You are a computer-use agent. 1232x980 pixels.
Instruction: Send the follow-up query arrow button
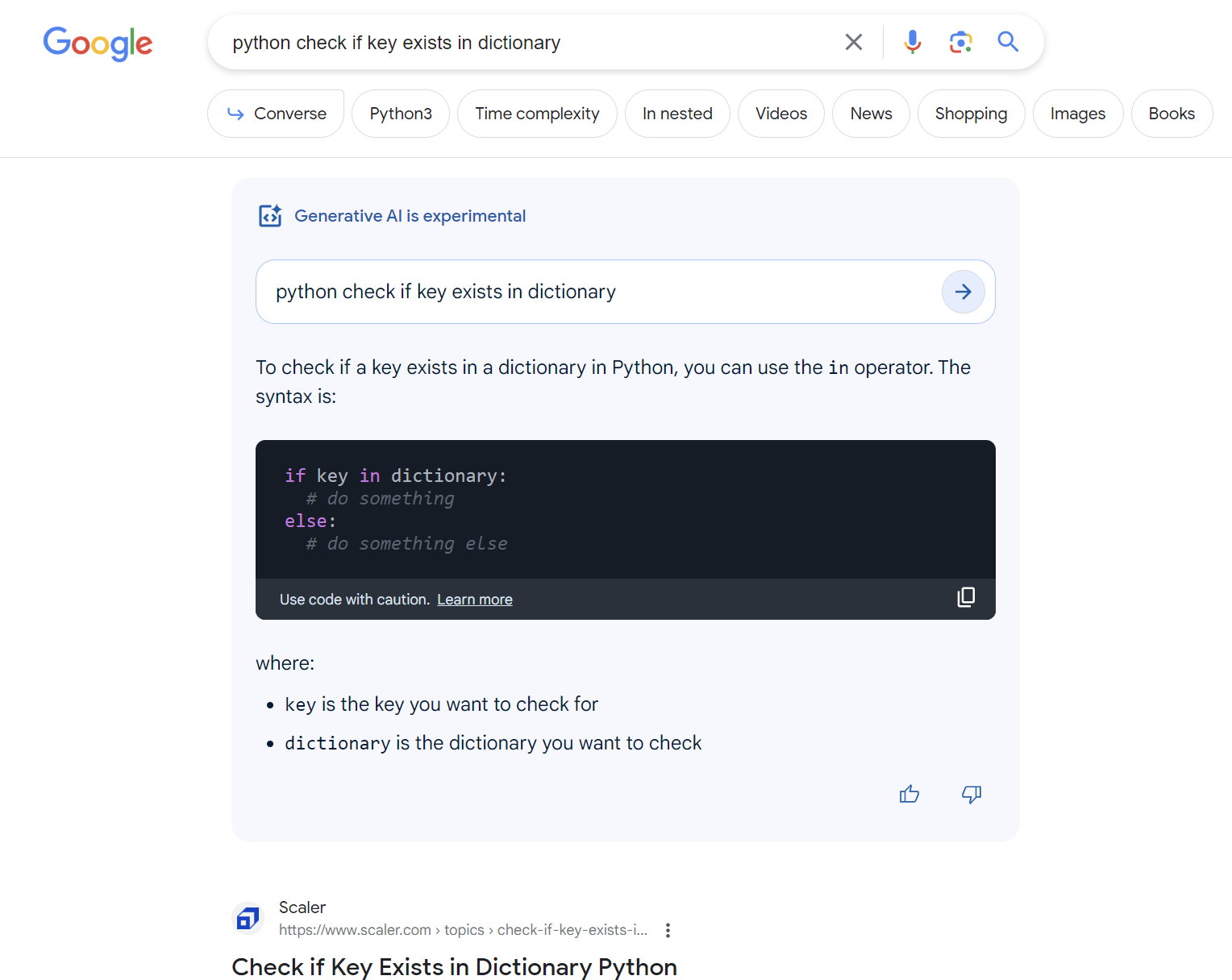[x=964, y=292]
